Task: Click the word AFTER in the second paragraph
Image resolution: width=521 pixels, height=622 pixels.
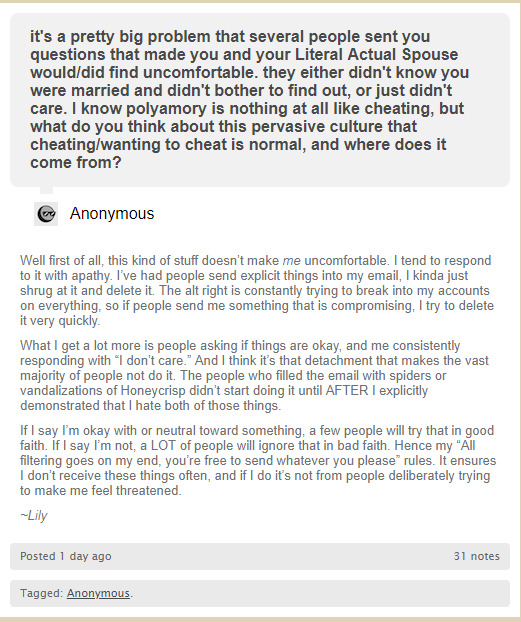Action: 347,390
